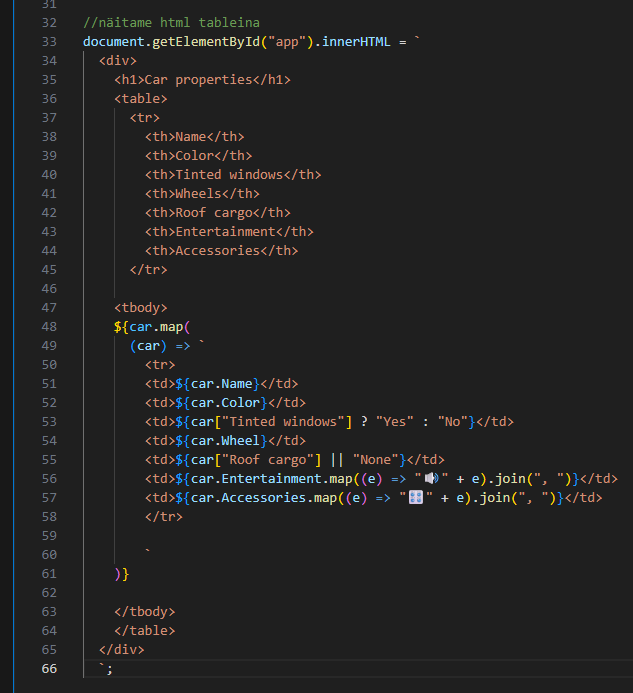Place cursor at end of line 66
Screen dimensions: 633x693
tap(114, 669)
